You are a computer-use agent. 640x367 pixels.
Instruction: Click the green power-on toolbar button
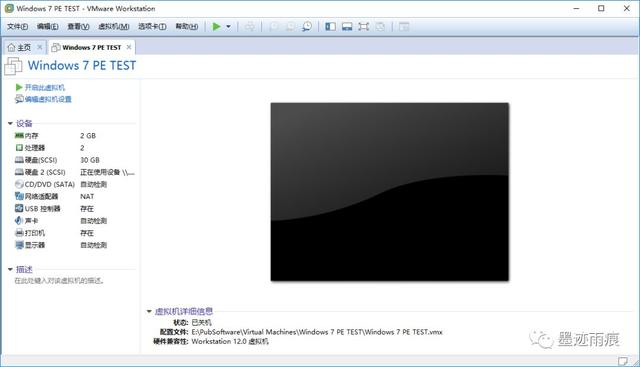(x=216, y=27)
